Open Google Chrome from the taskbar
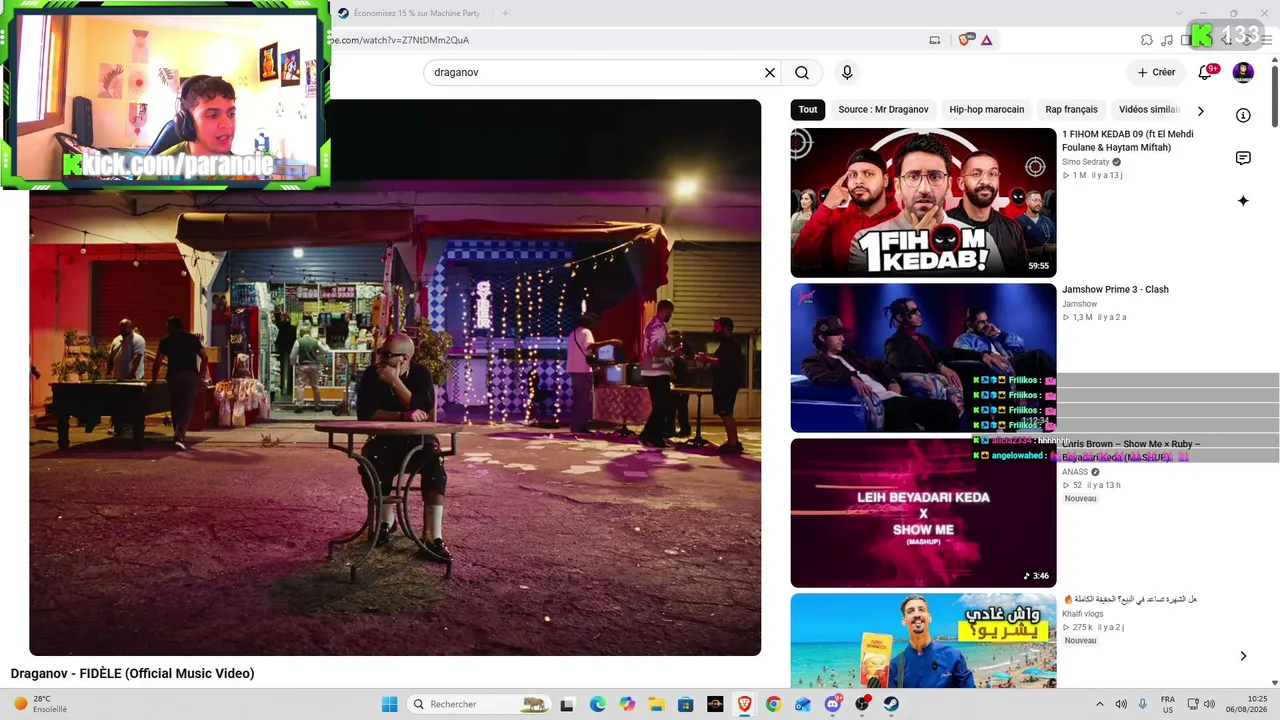This screenshot has height=720, width=1280. pyautogui.click(x=773, y=704)
